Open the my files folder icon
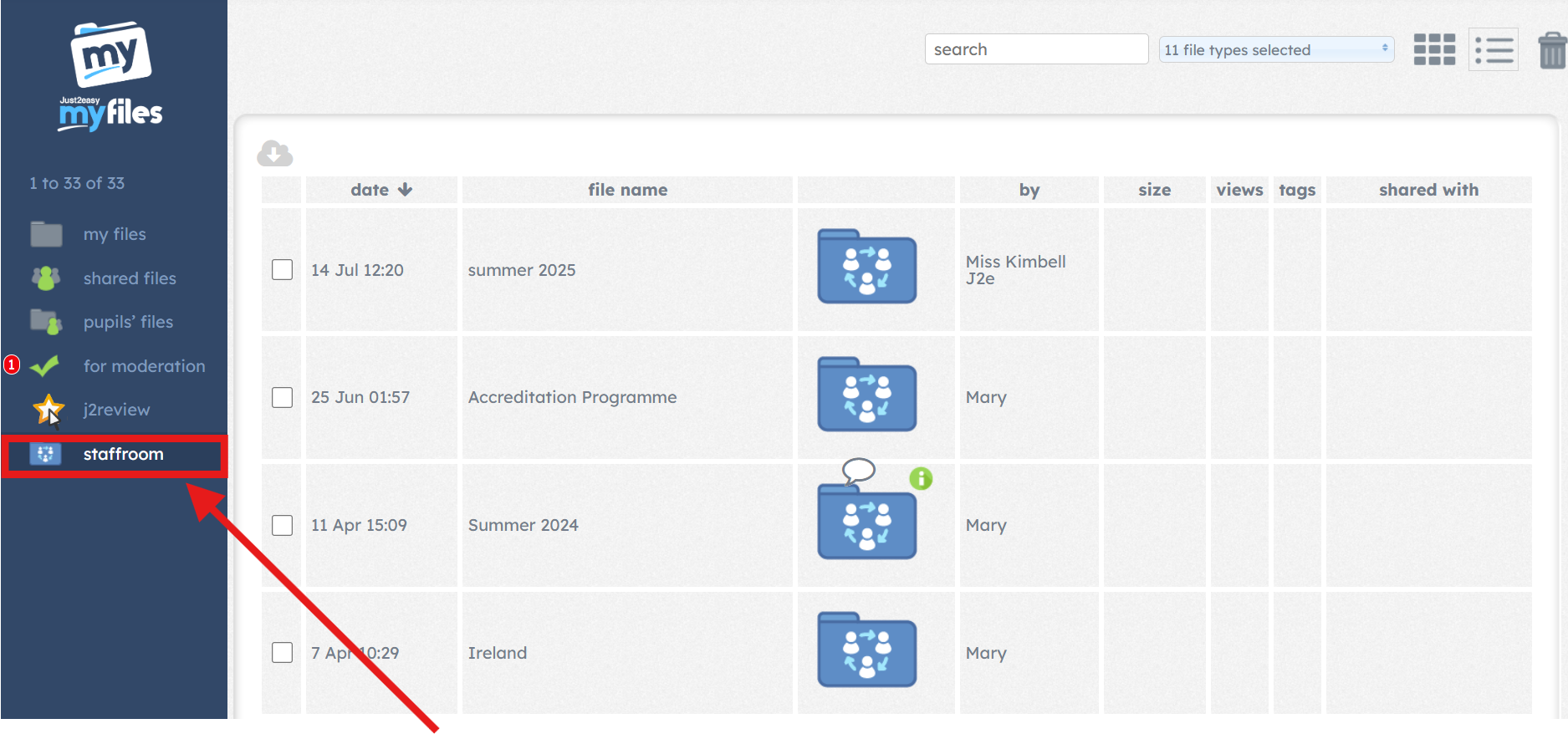 tap(47, 234)
